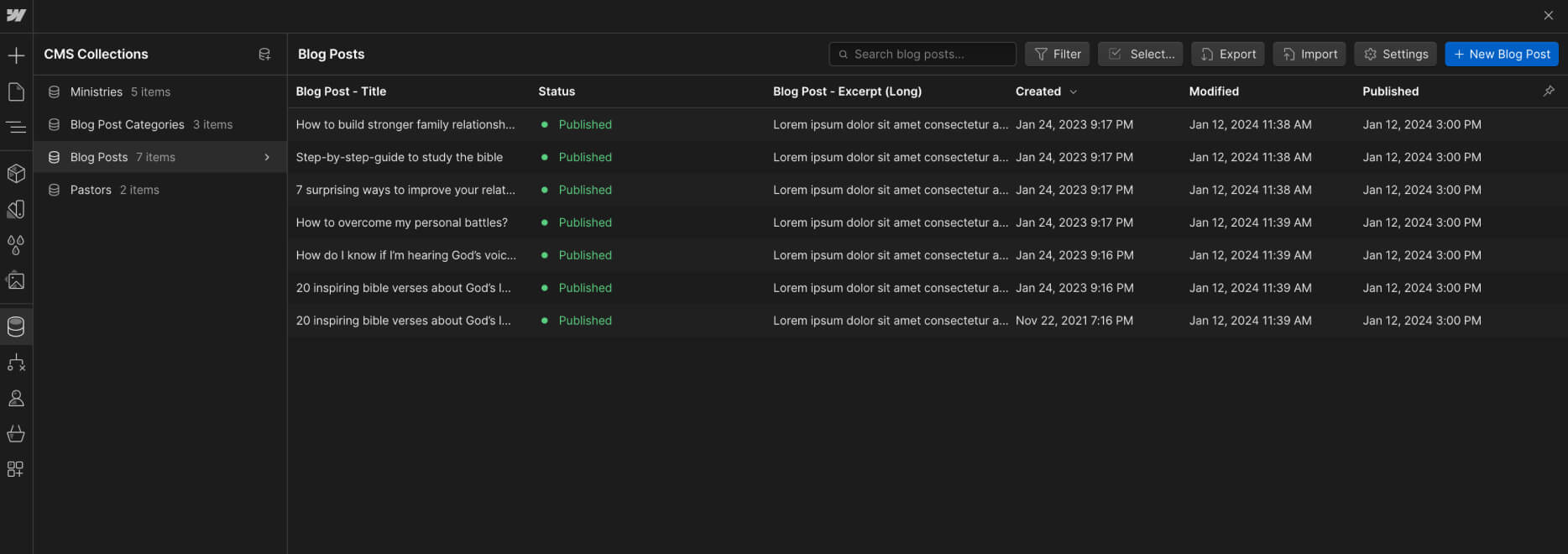Image resolution: width=1568 pixels, height=554 pixels.
Task: Open "How to overcome my personal battles?" post
Action: (402, 222)
